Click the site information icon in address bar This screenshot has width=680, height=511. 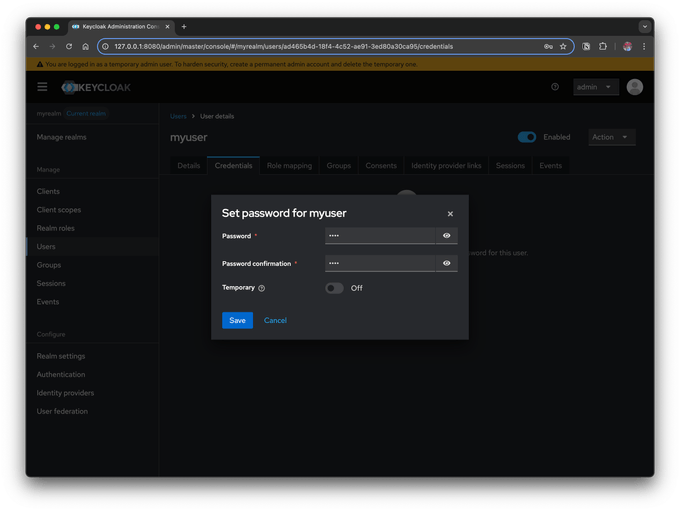point(105,46)
